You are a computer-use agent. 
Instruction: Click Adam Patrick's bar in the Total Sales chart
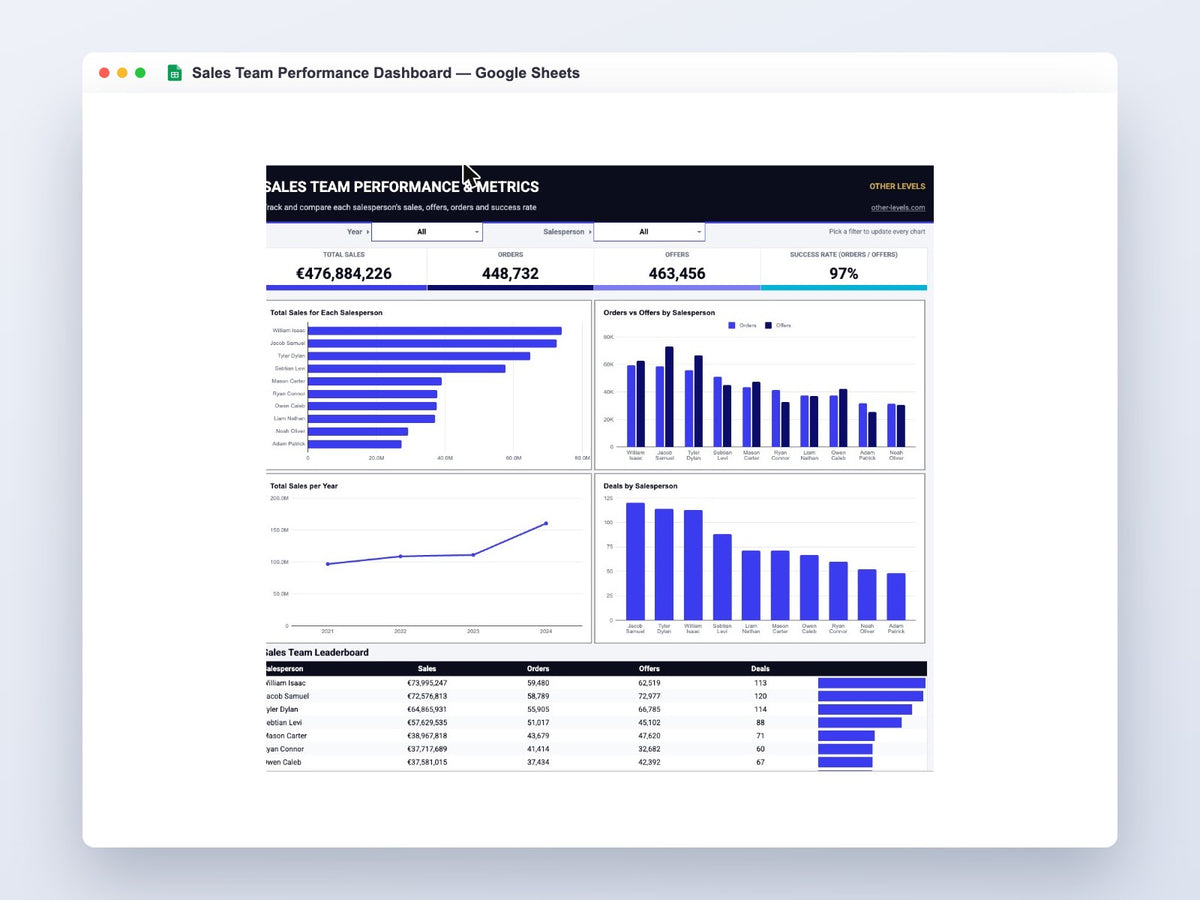355,444
